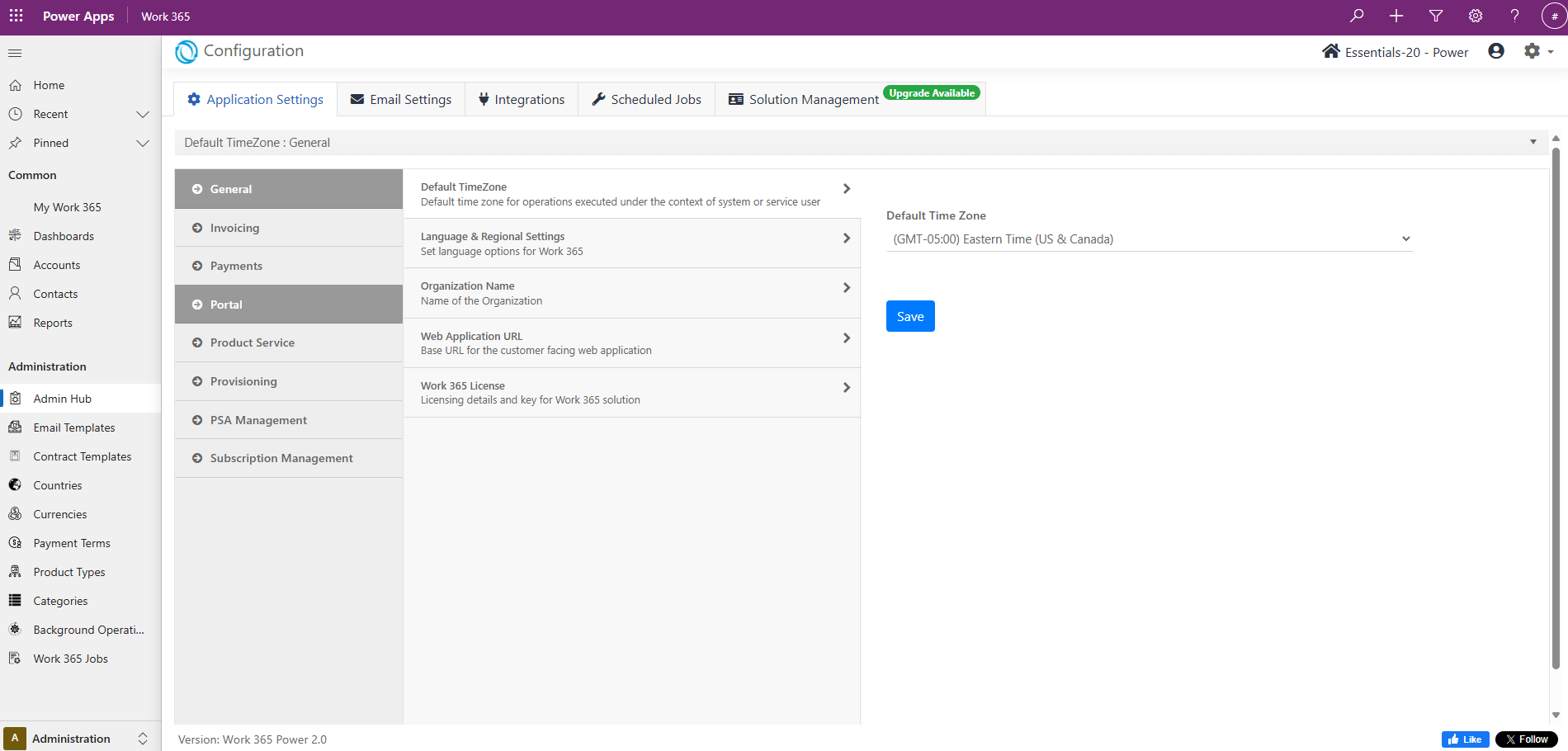Expand the Web Application URL row
1568x751 pixels.
(x=632, y=343)
